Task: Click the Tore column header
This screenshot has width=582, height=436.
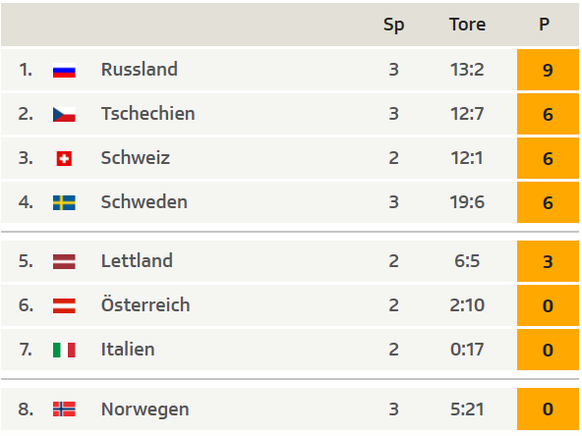Action: click(x=467, y=24)
